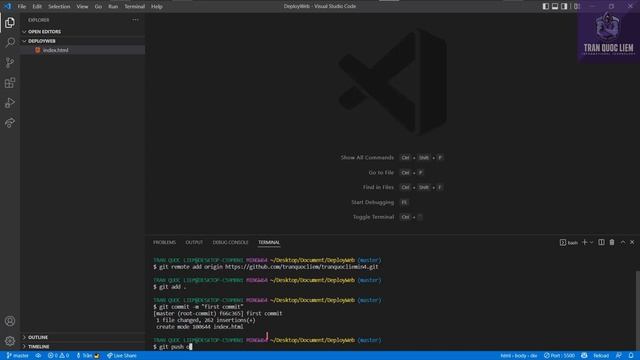
Task: Toggle the primary side bar layout icon
Action: click(546, 6)
